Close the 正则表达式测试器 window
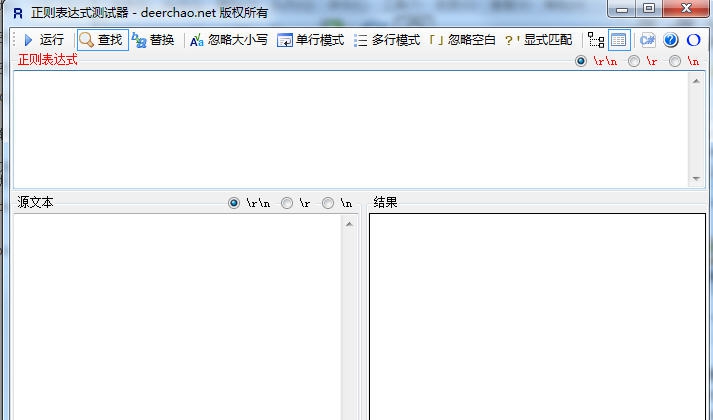 [x=686, y=9]
